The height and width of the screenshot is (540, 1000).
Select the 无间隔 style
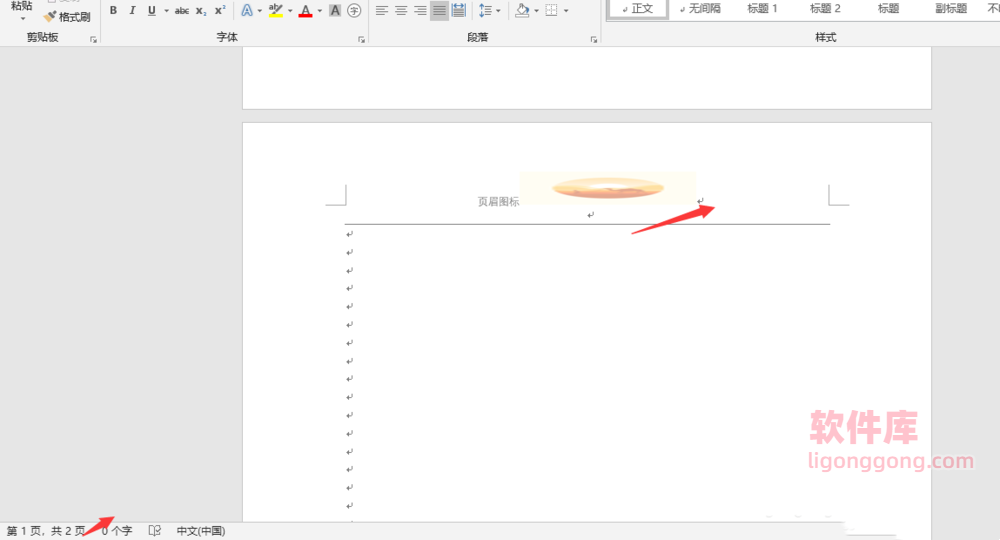point(700,9)
